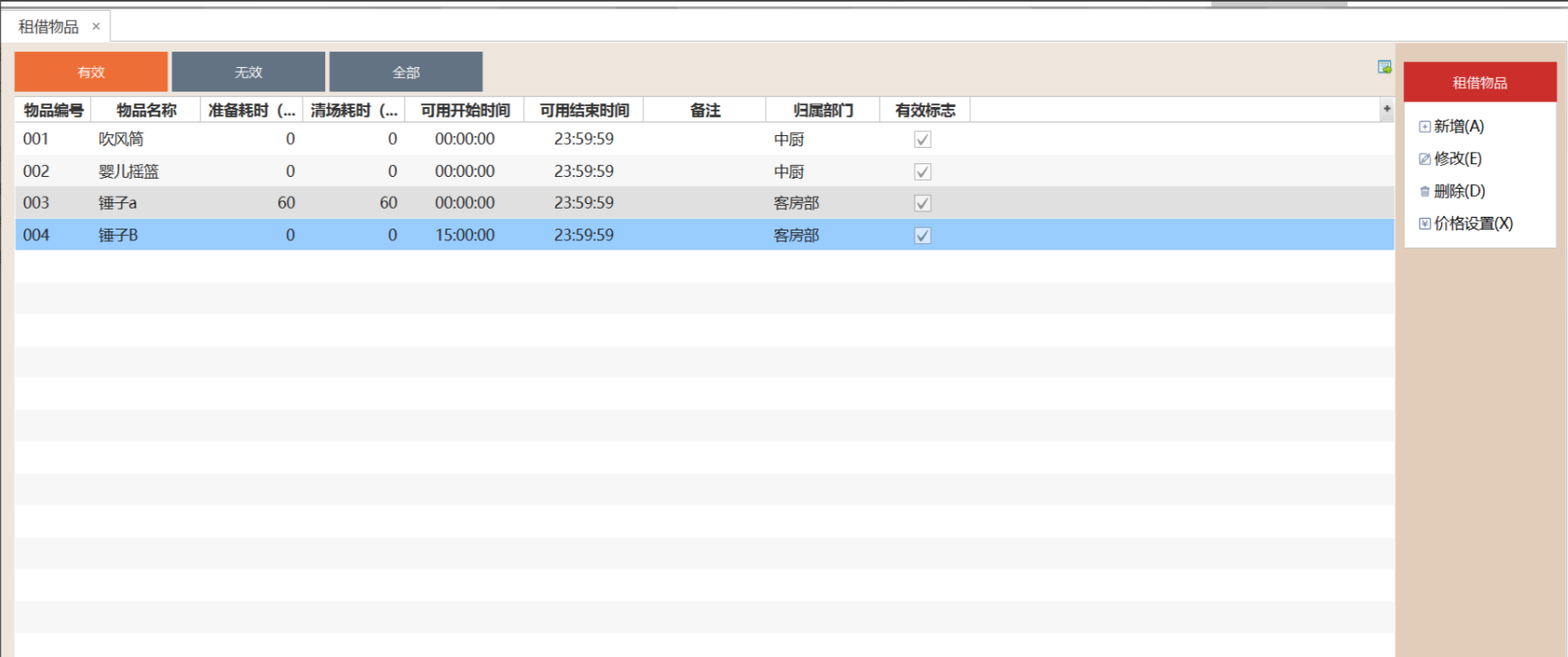
Task: Close the 租借物品 tab with the X
Action: [96, 26]
